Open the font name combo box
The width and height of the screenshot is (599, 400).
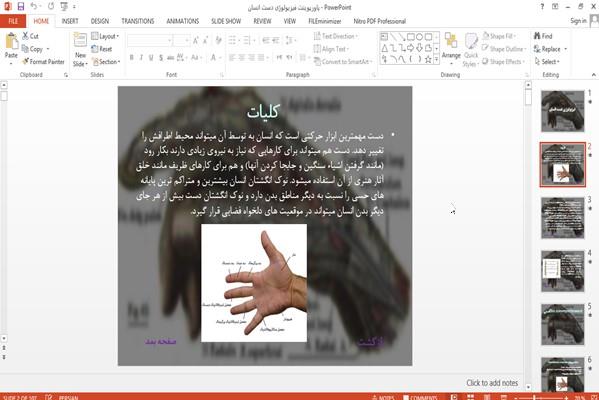click(149, 40)
